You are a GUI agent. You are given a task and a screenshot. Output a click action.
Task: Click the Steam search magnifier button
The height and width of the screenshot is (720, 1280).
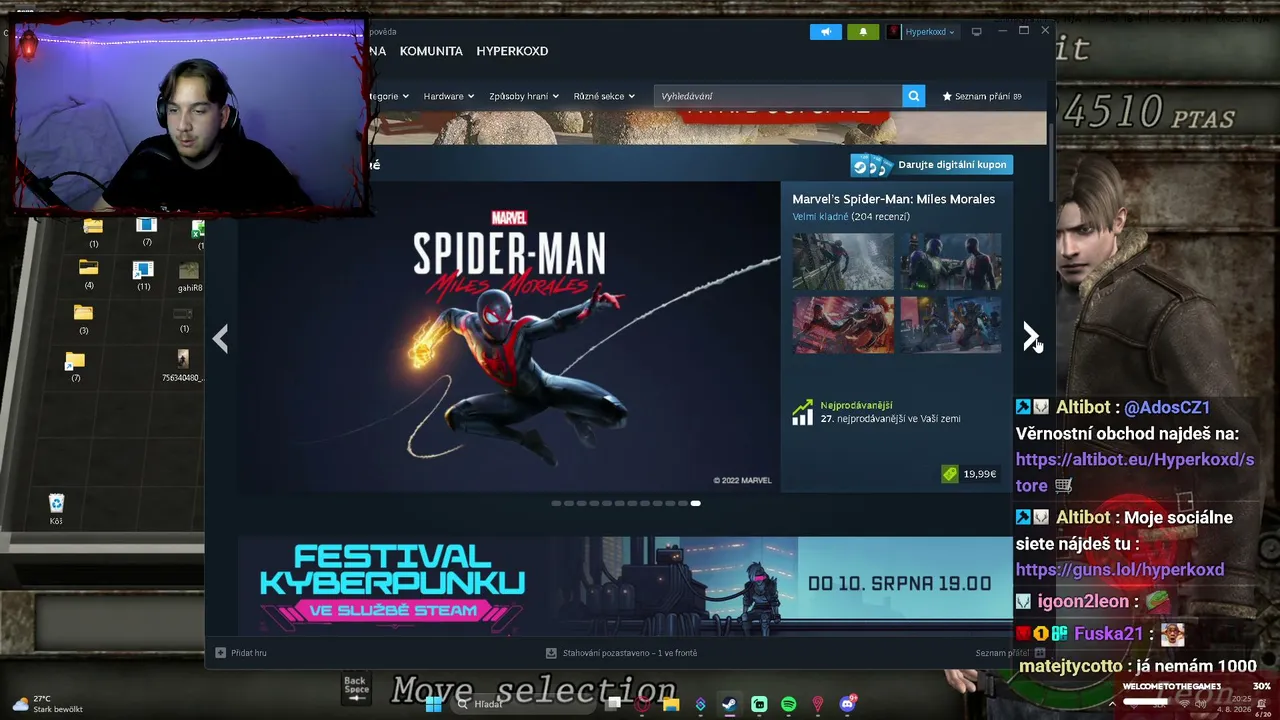point(913,96)
